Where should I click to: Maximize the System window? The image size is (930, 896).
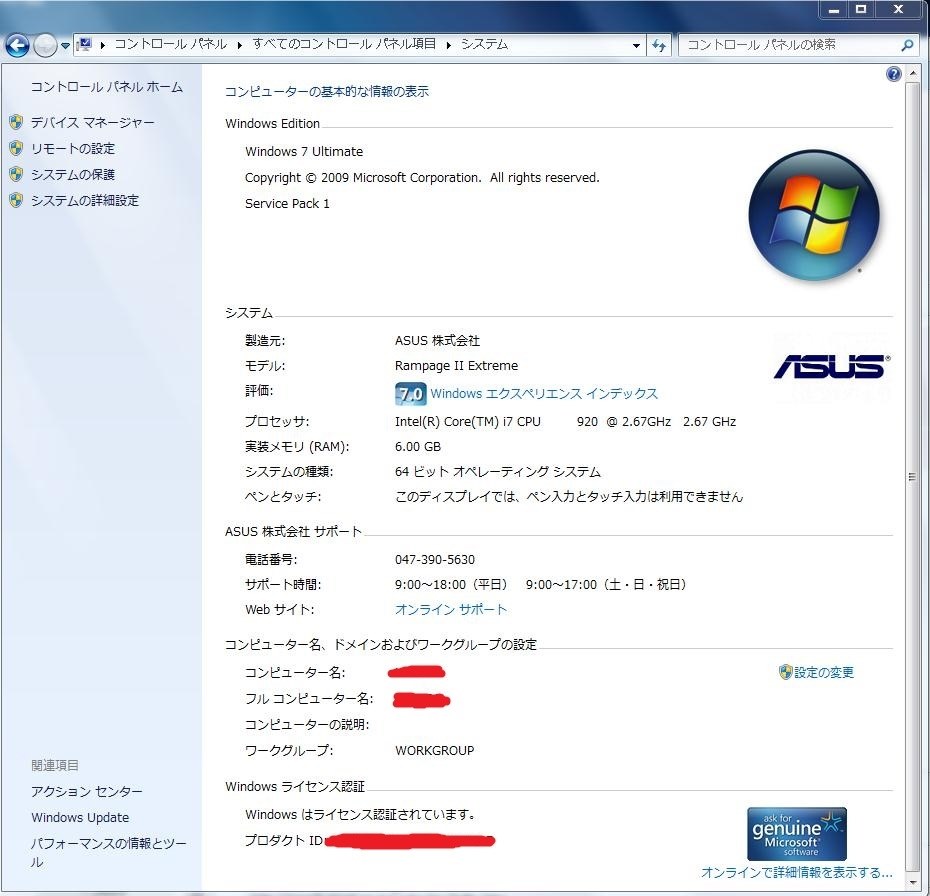(861, 9)
